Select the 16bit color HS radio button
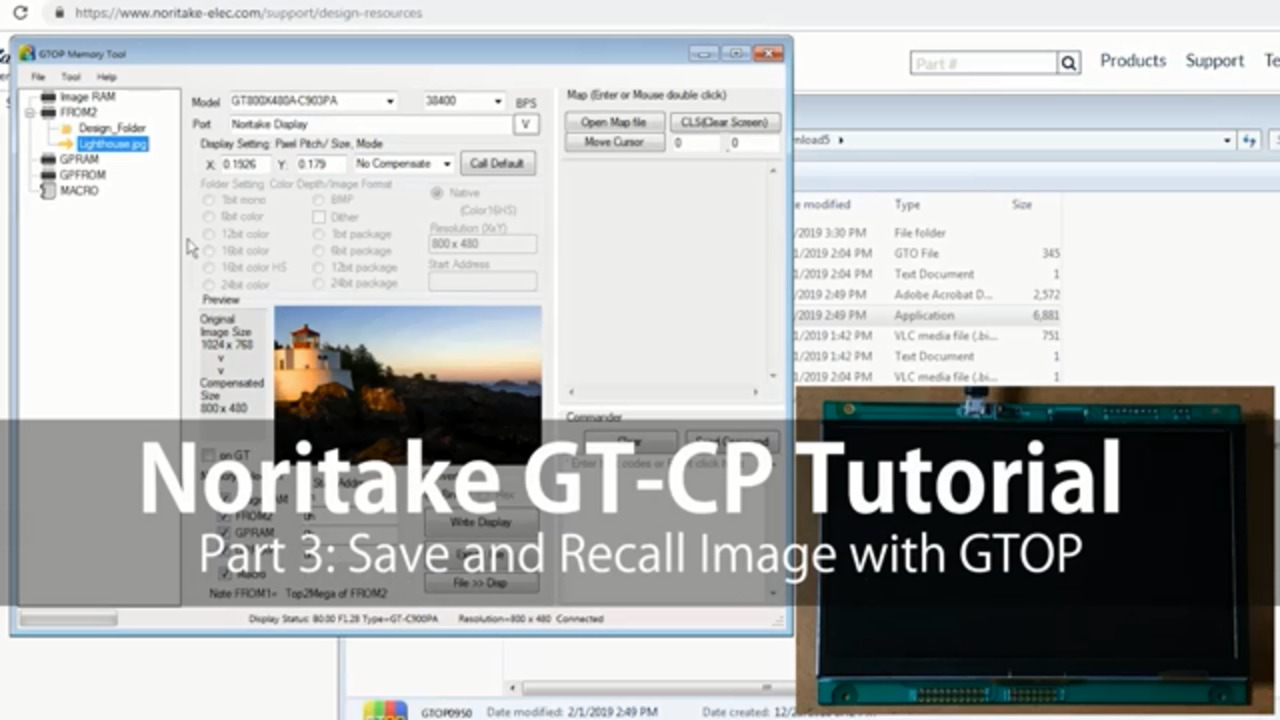Viewport: 1280px width, 720px height. click(209, 268)
